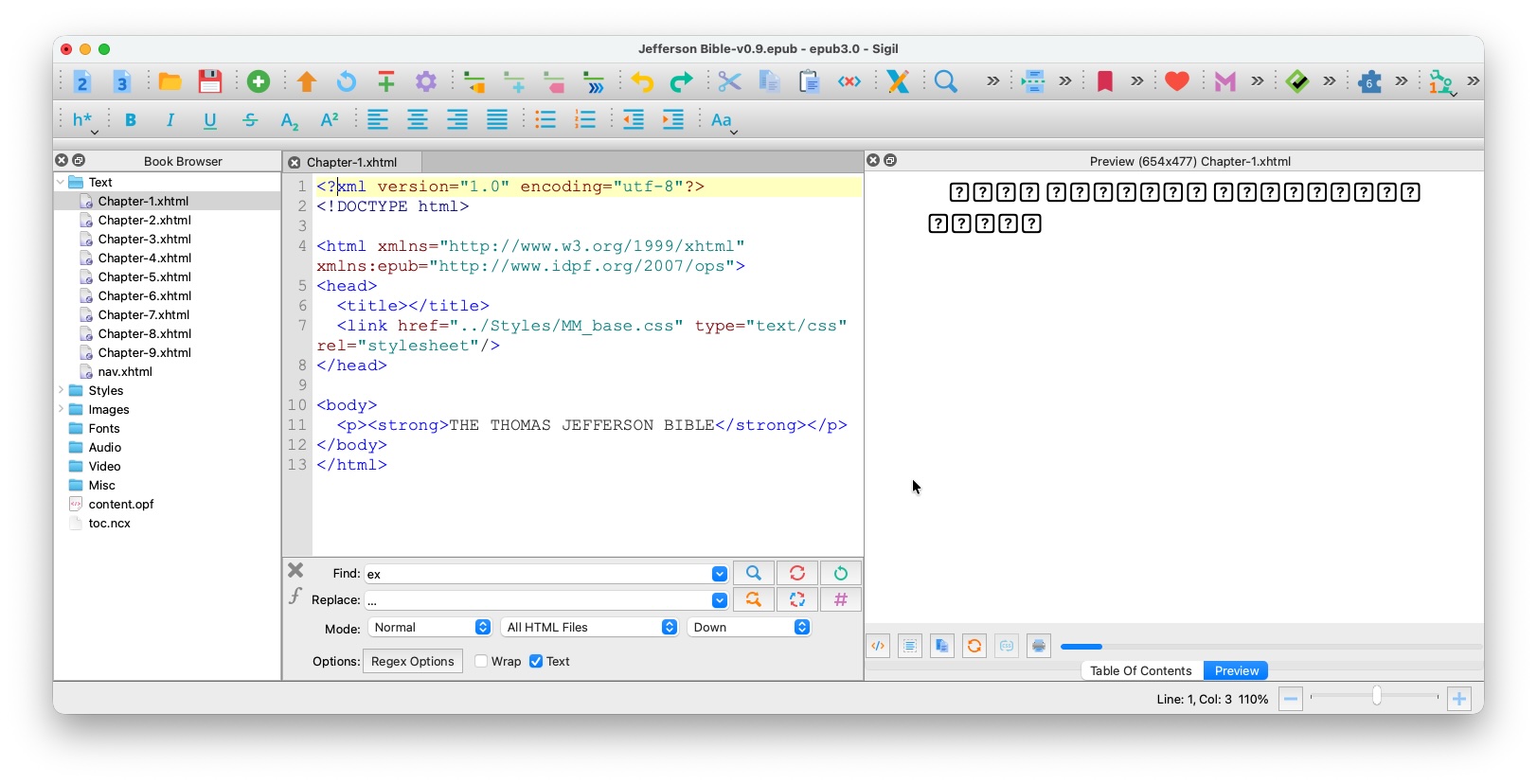The width and height of the screenshot is (1537, 784).
Task: Click in the Replace text field
Action: coord(538,600)
